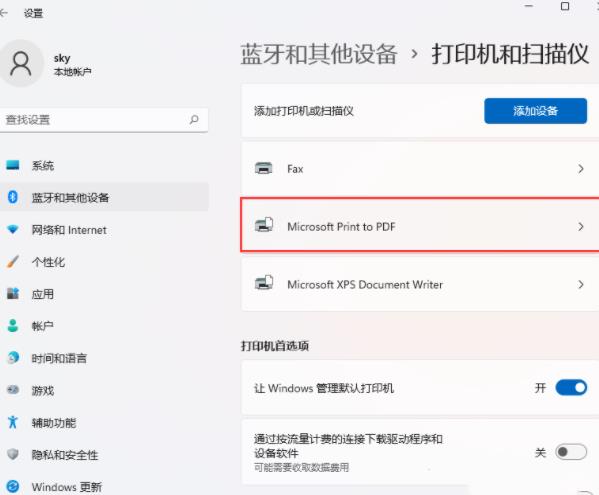Open the Fax printer entry

pyautogui.click(x=420, y=168)
